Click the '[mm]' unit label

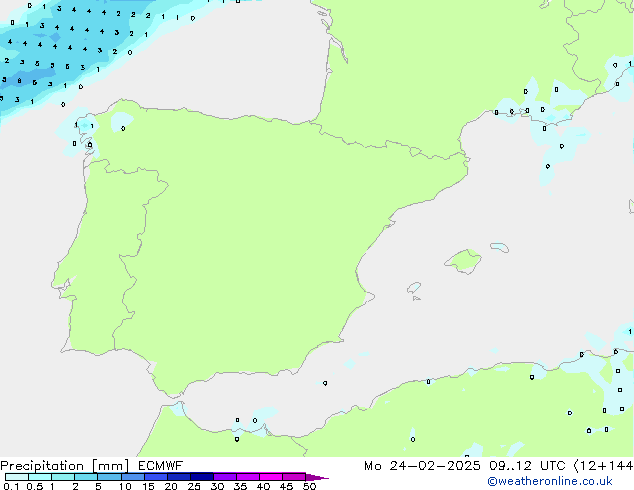coord(111,466)
